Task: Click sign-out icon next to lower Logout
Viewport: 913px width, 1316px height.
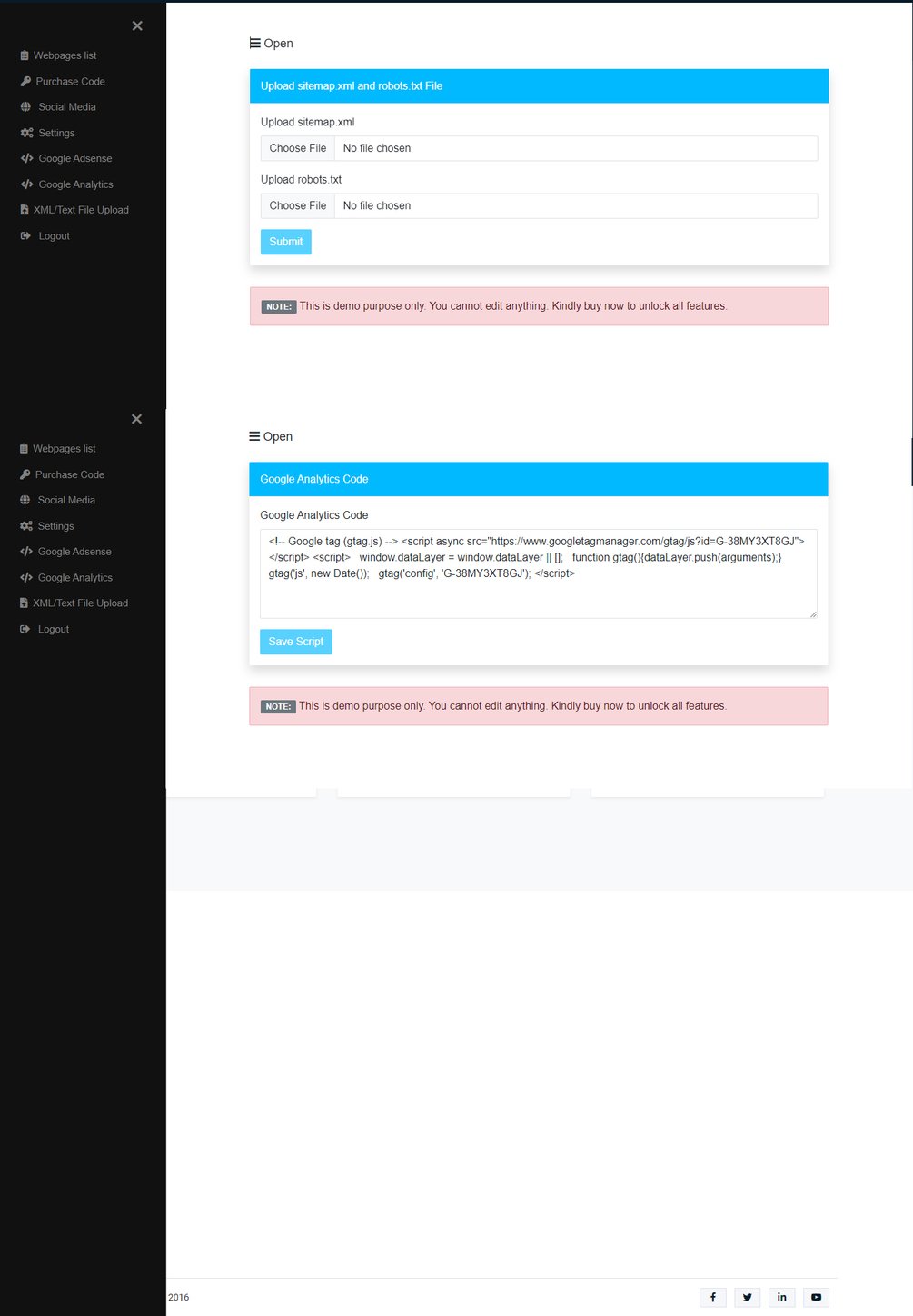Action: pos(25,629)
